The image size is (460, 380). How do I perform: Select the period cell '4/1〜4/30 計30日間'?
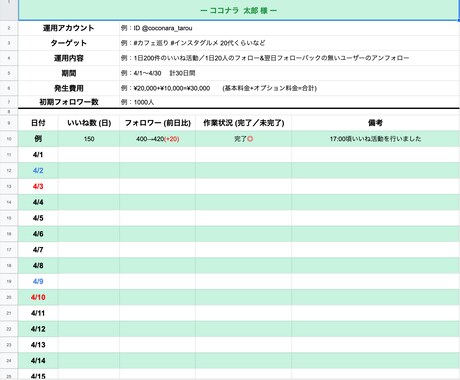tap(289, 73)
